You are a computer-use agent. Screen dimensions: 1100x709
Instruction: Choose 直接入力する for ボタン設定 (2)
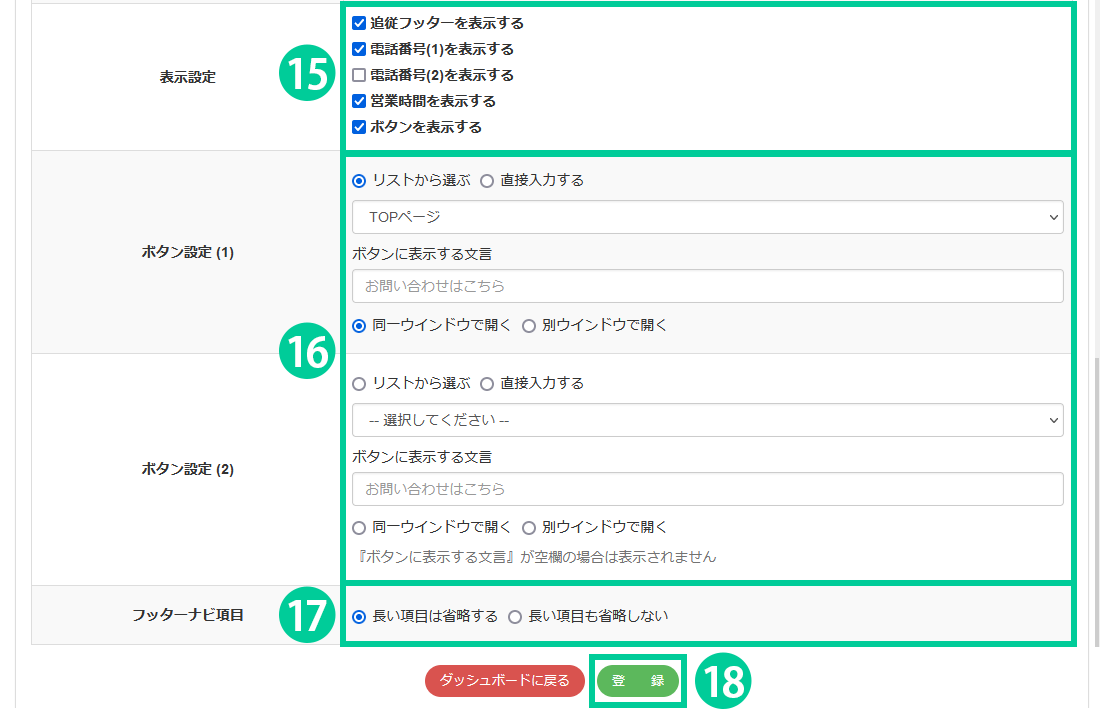point(487,384)
